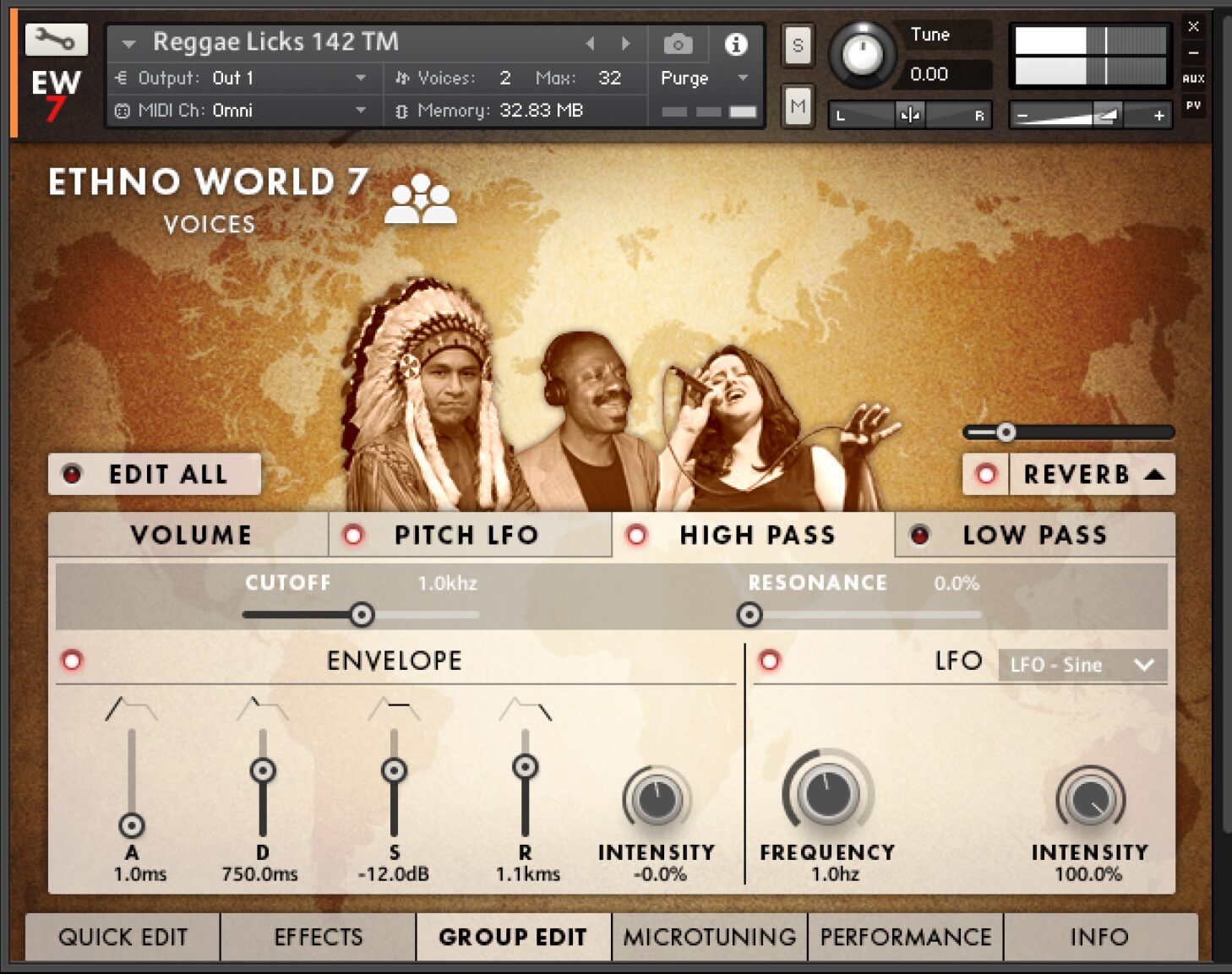Switch to the Quick Edit tab

123,937
